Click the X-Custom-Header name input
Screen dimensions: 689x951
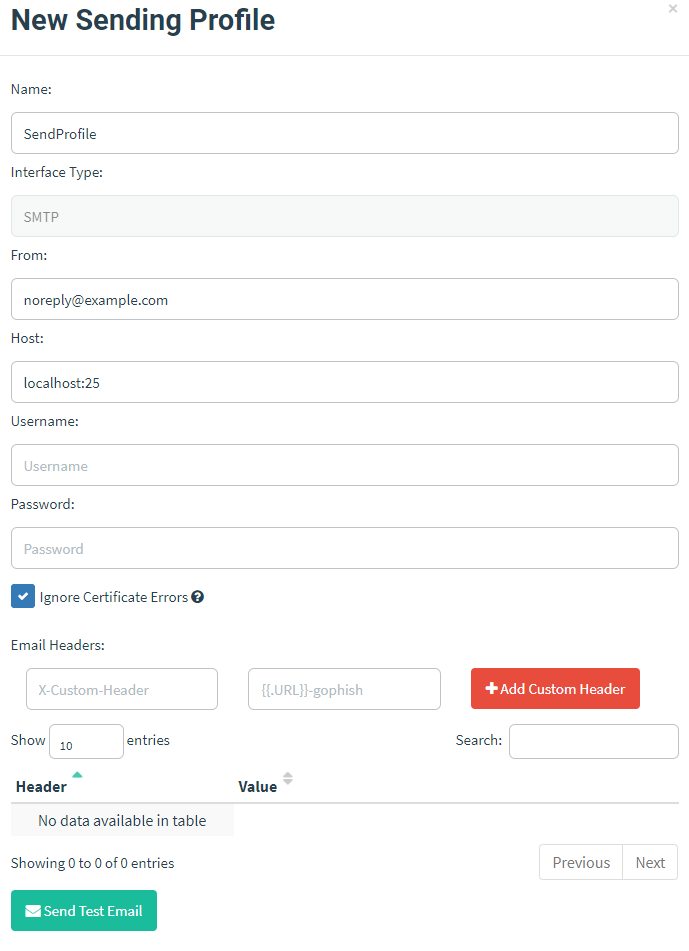click(x=122, y=689)
